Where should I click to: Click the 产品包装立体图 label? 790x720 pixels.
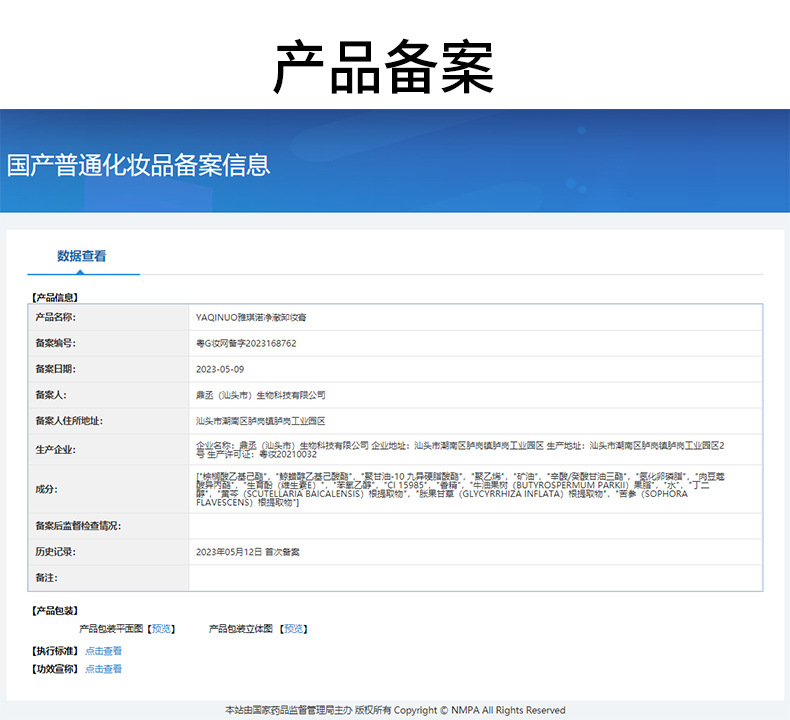tap(241, 629)
